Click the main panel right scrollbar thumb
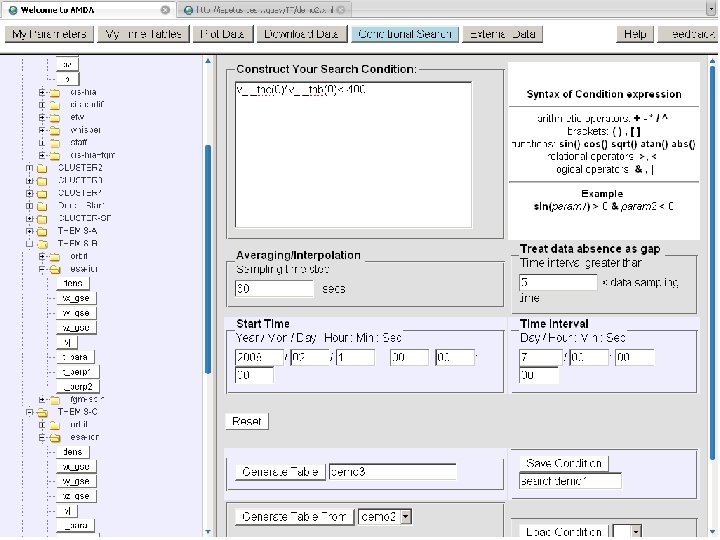The width and height of the screenshot is (720, 540). coord(713,262)
